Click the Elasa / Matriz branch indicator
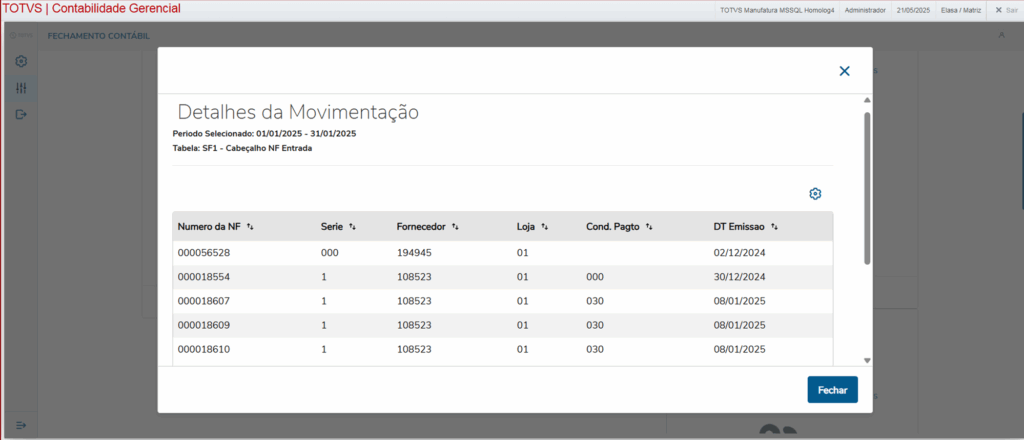 pyautogui.click(x=961, y=10)
